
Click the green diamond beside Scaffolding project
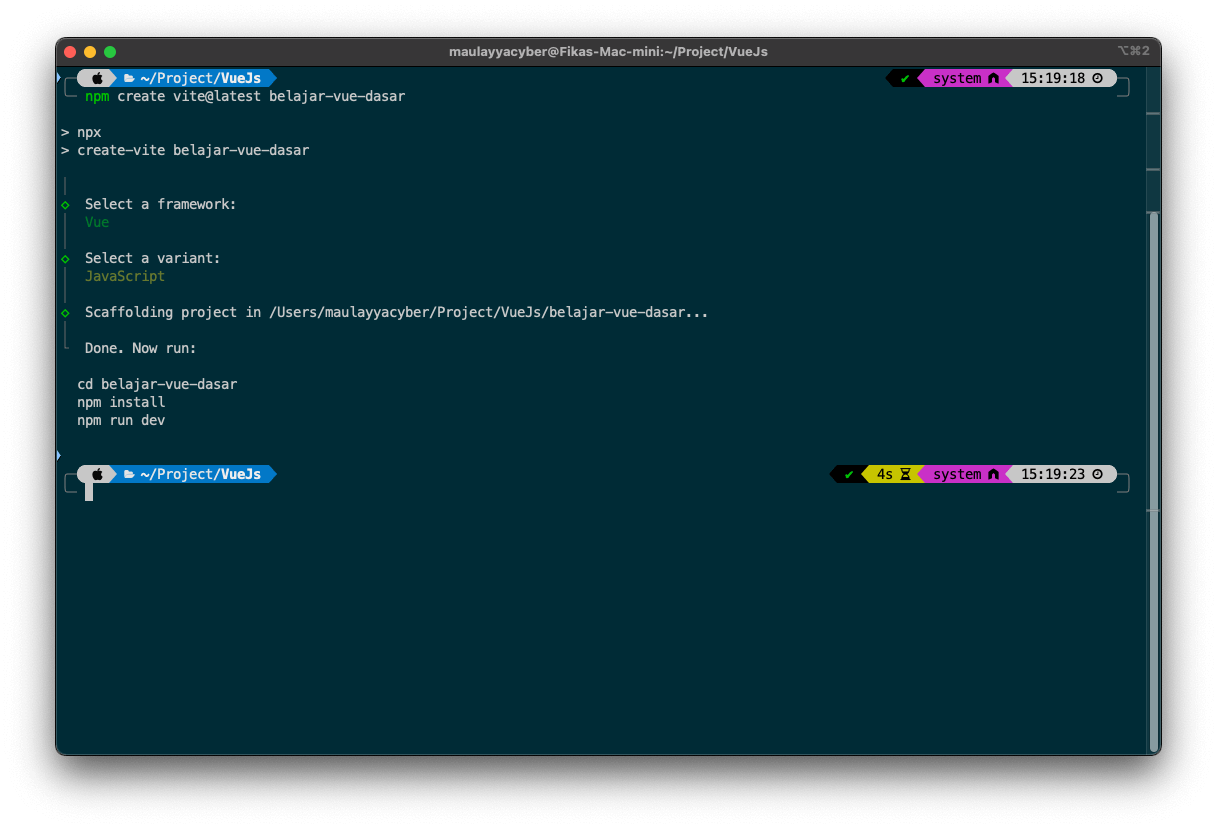tap(65, 312)
